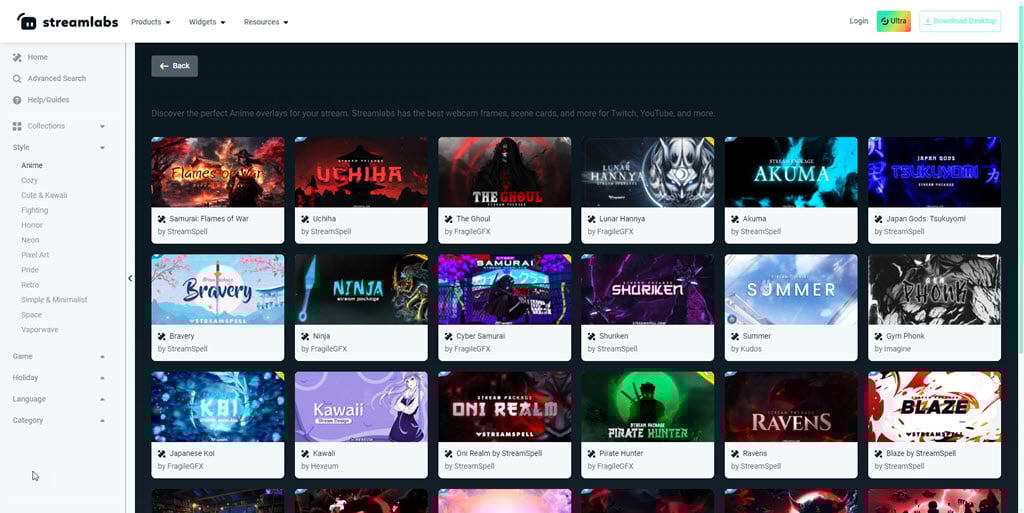Click the icon beside Lunar Hannya title
Viewport: 1024px width, 513px height.
[592, 219]
